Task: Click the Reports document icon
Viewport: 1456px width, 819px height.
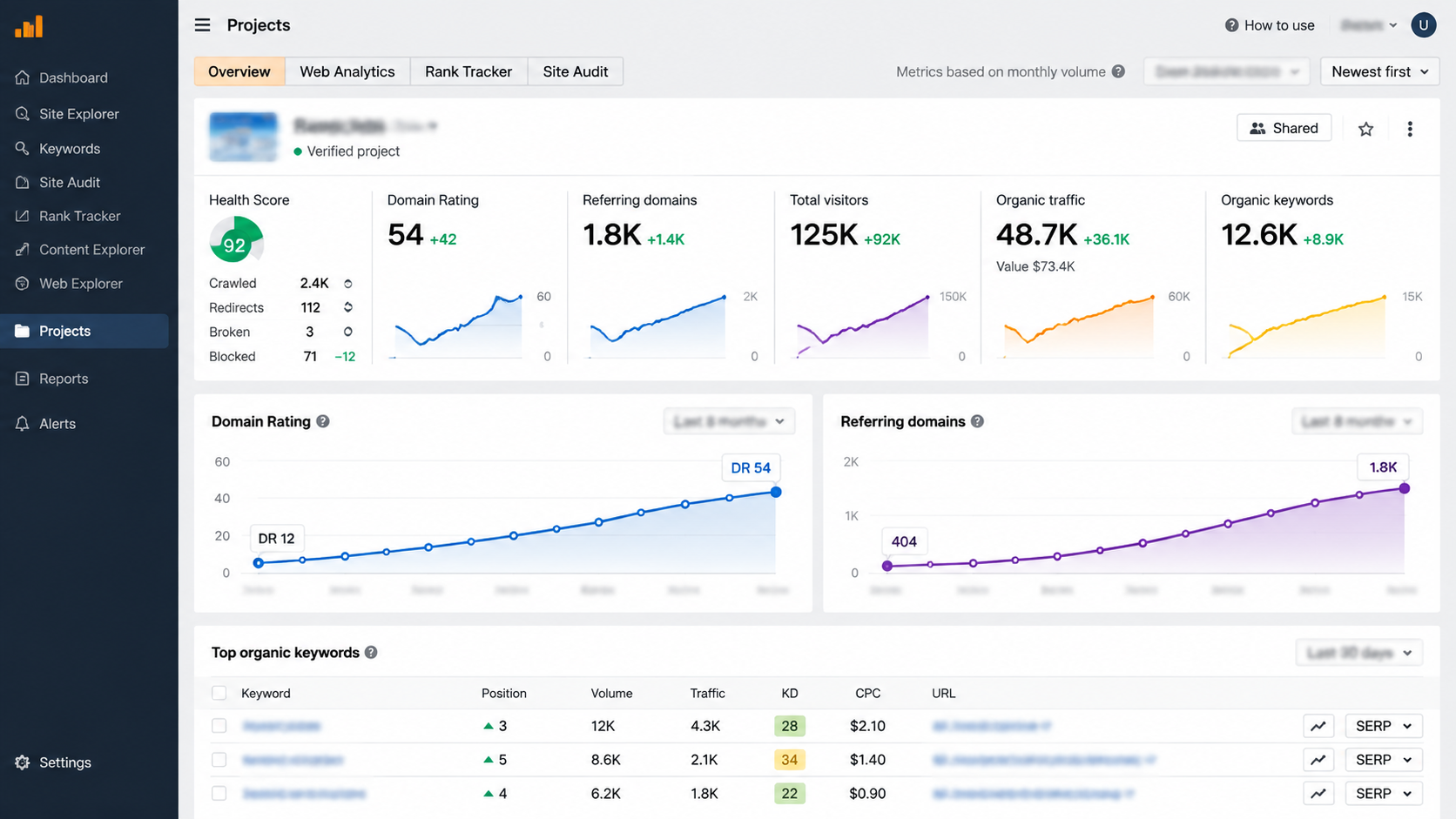Action: [x=23, y=379]
